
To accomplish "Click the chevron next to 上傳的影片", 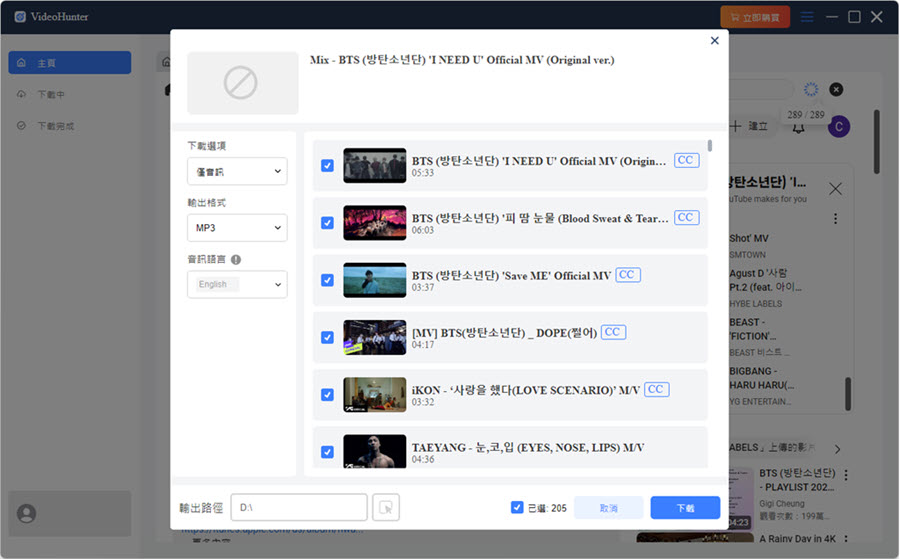I will click(837, 449).
